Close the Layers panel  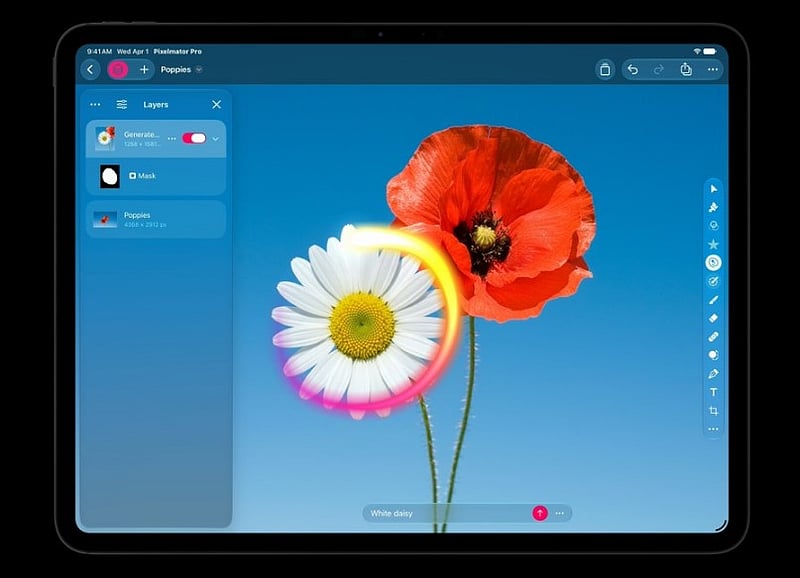tap(216, 105)
